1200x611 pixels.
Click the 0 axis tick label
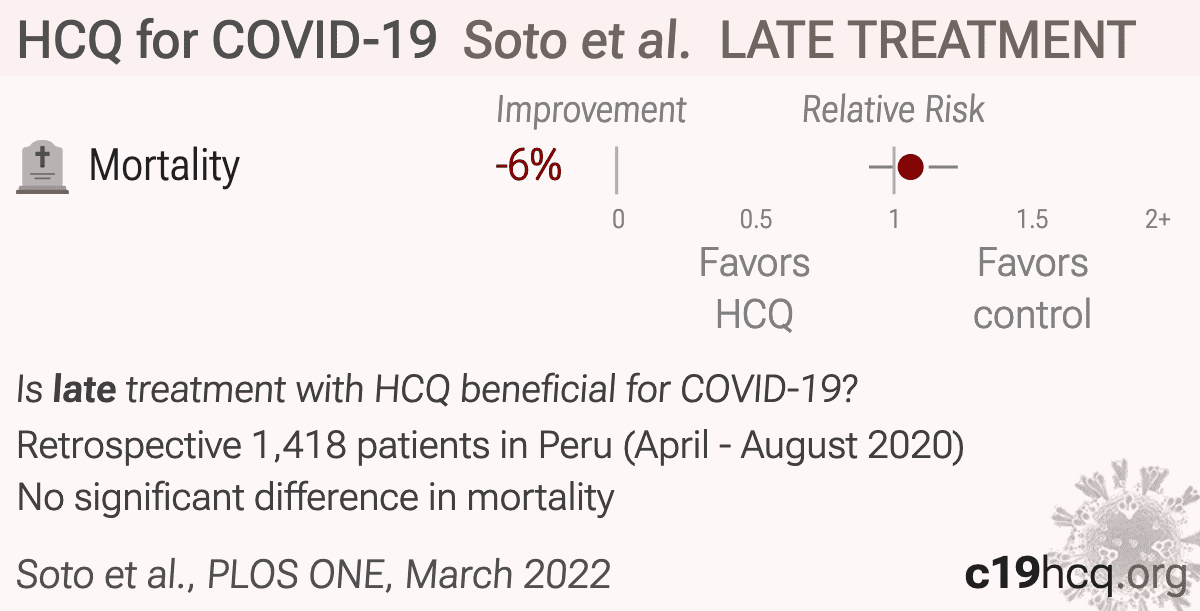point(618,220)
